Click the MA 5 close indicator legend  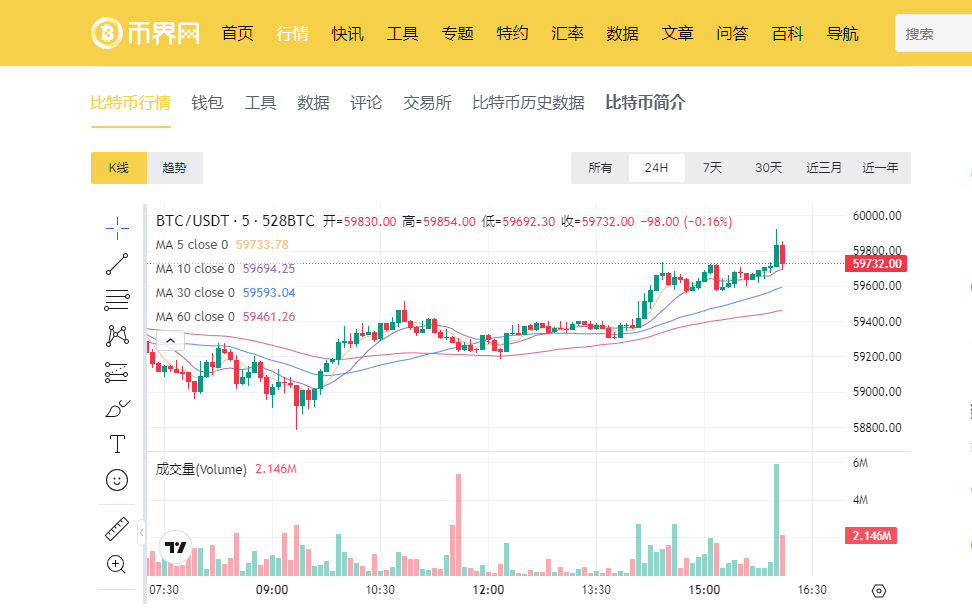click(192, 245)
